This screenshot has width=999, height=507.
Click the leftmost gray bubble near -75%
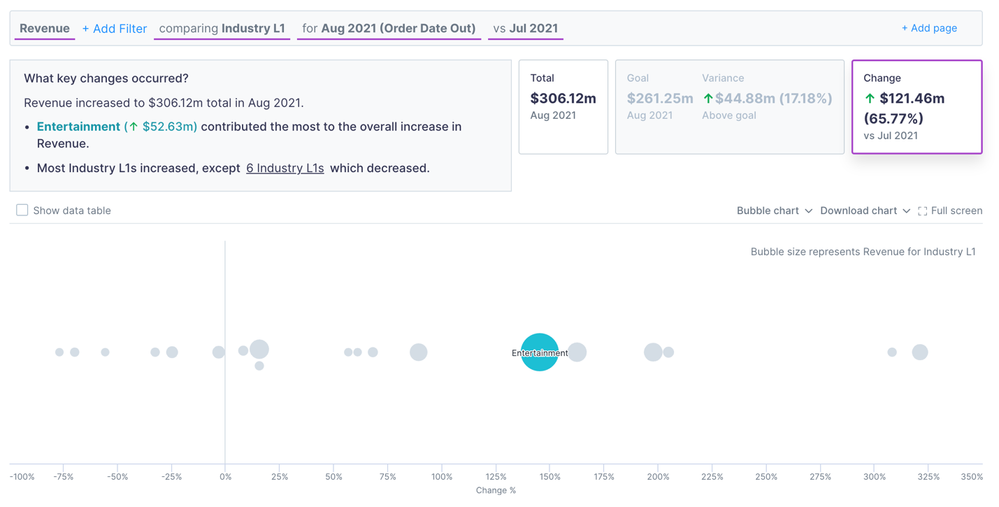(x=59, y=352)
